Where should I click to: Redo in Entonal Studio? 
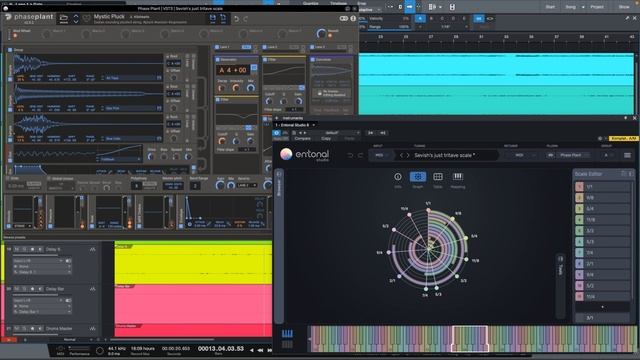(x=360, y=155)
